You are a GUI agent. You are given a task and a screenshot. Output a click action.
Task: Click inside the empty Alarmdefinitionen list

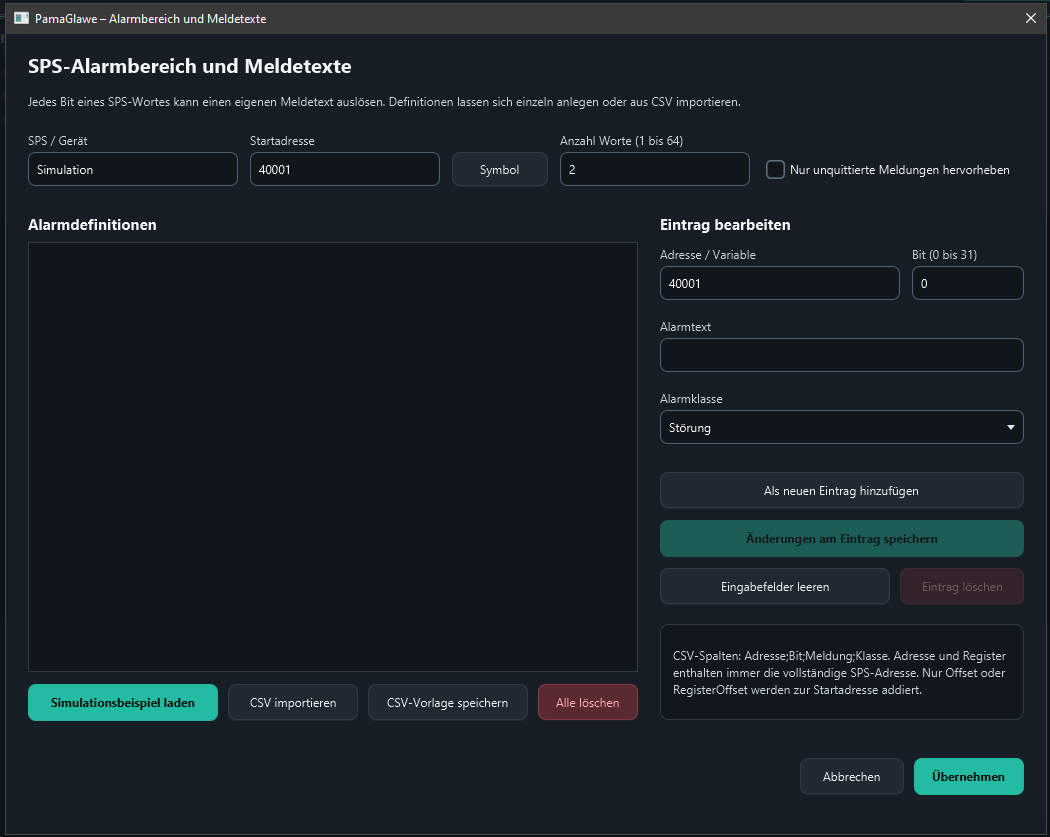(333, 457)
